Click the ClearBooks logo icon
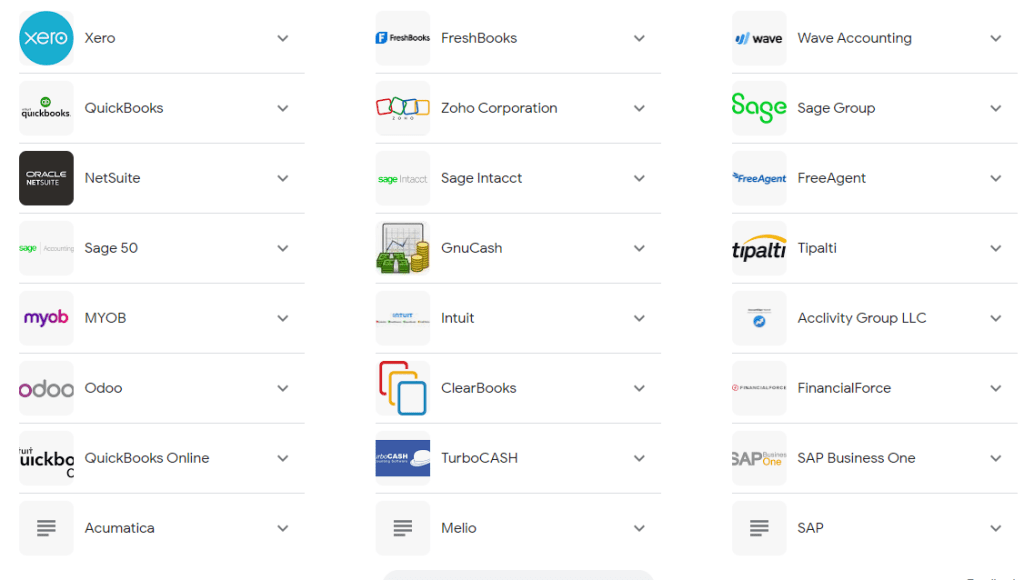 tap(403, 388)
